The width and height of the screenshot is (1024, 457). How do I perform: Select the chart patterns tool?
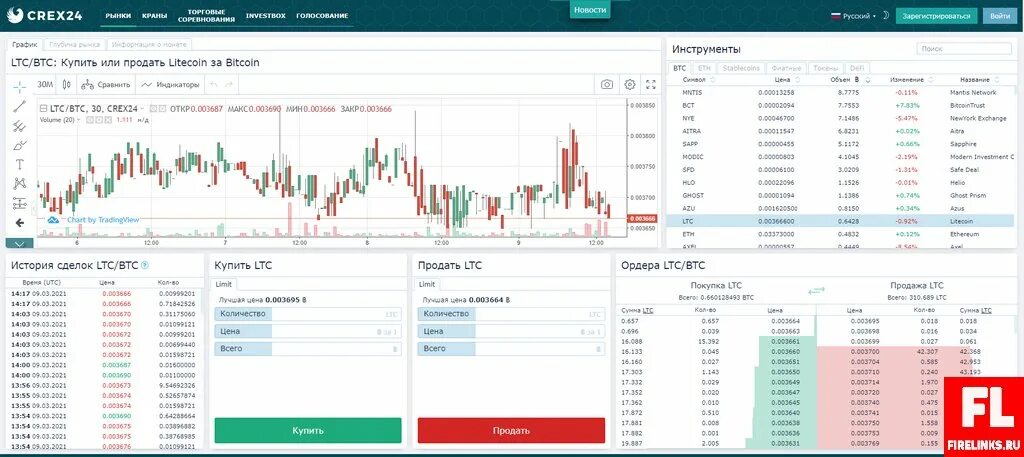click(20, 184)
